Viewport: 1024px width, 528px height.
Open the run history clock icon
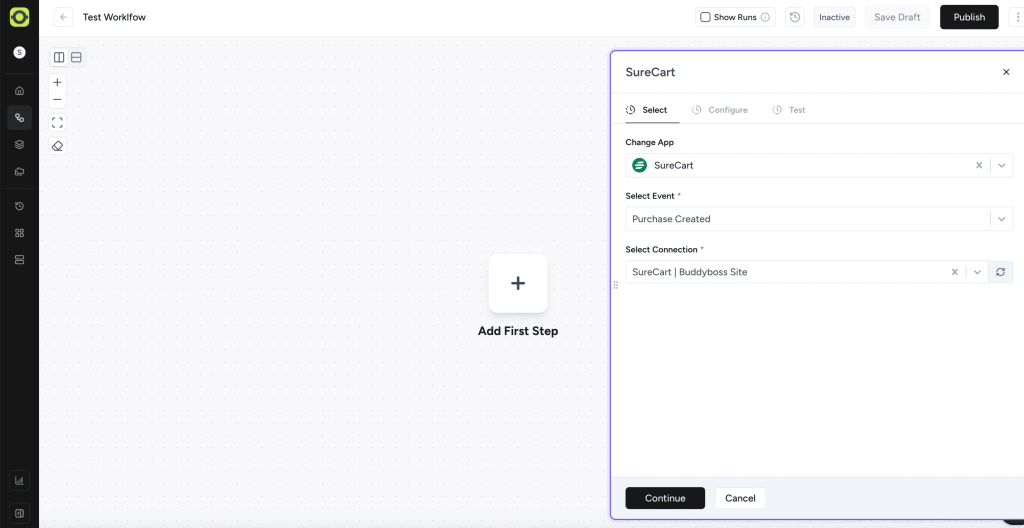(794, 17)
